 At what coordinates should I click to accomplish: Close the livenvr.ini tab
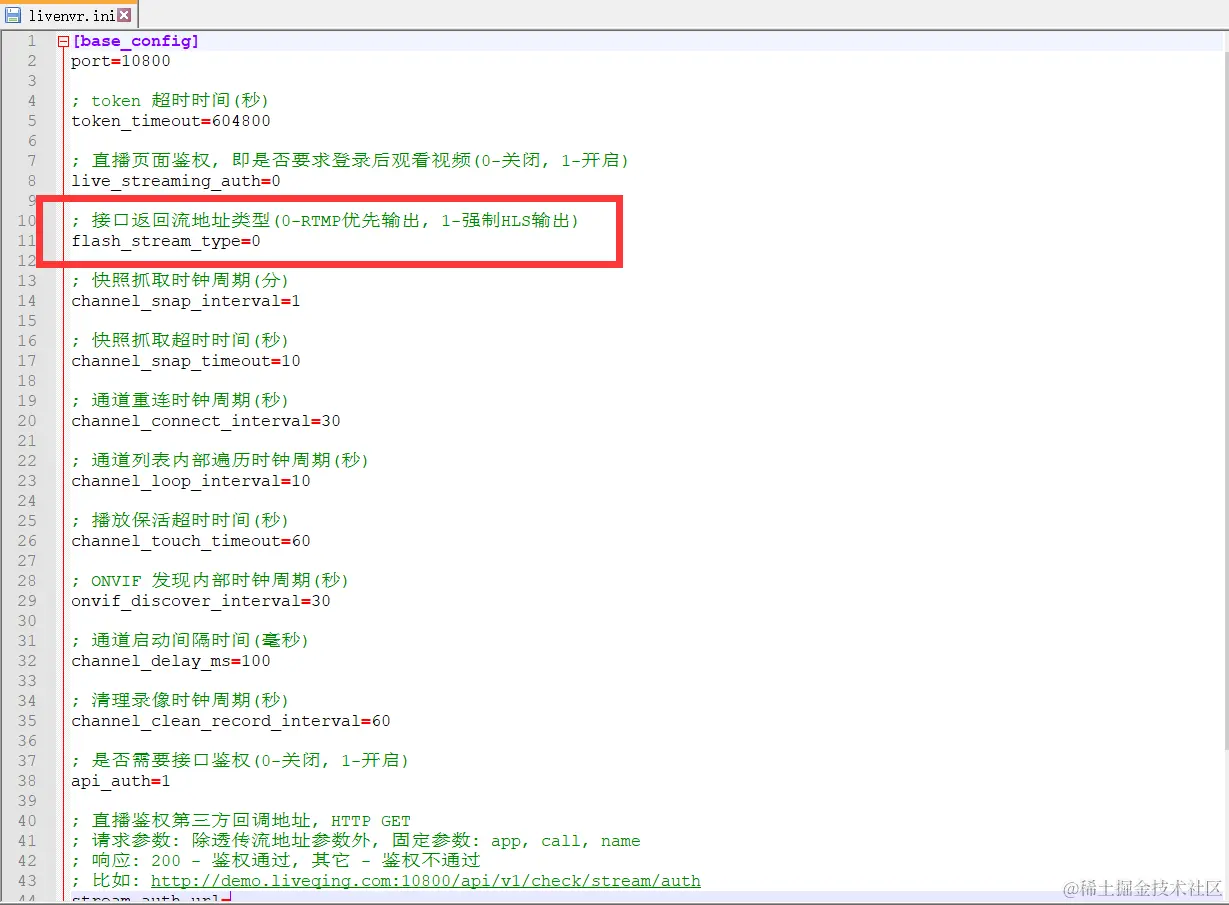pos(124,15)
